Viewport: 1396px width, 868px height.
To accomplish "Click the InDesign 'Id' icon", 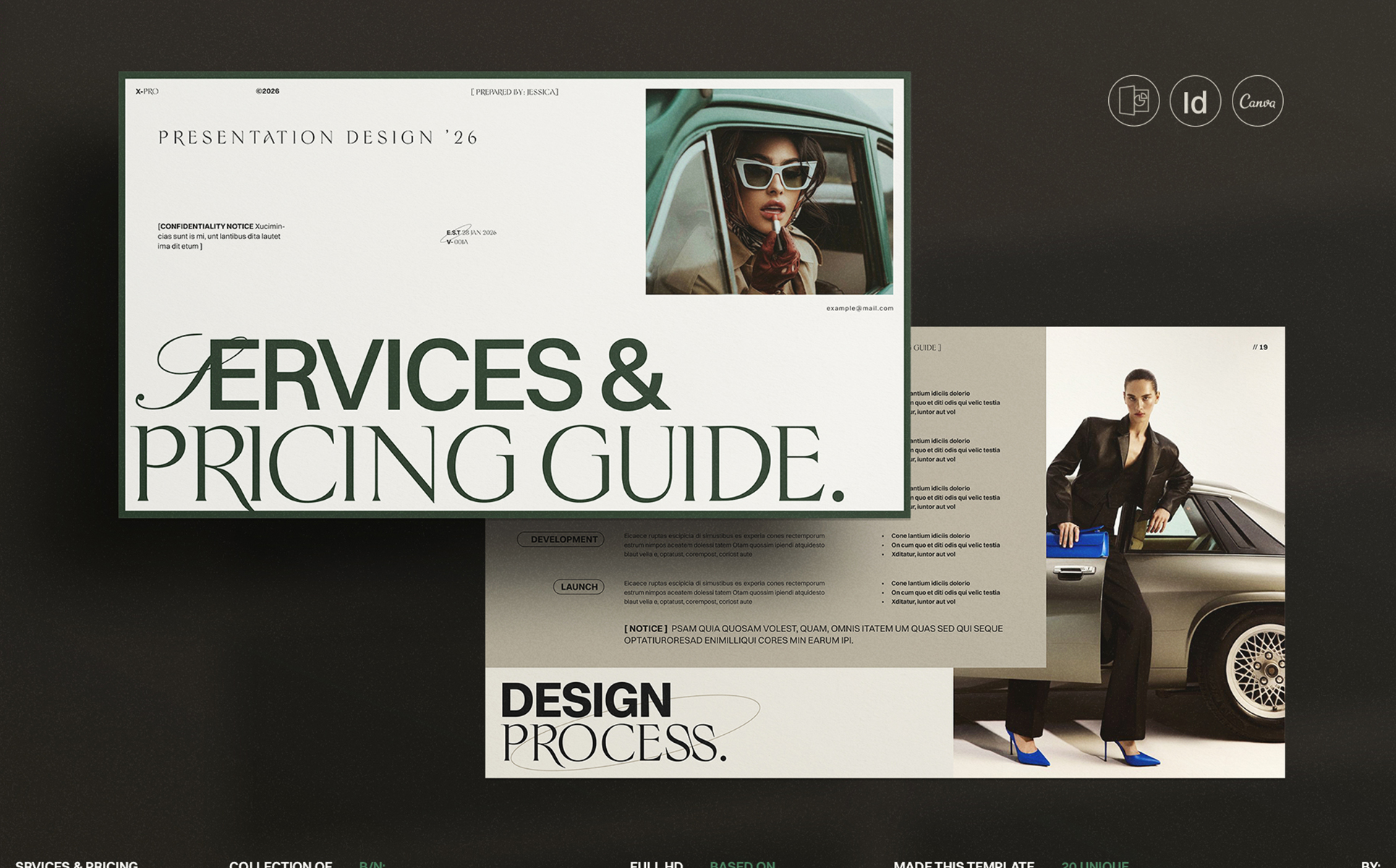I will coord(1195,101).
